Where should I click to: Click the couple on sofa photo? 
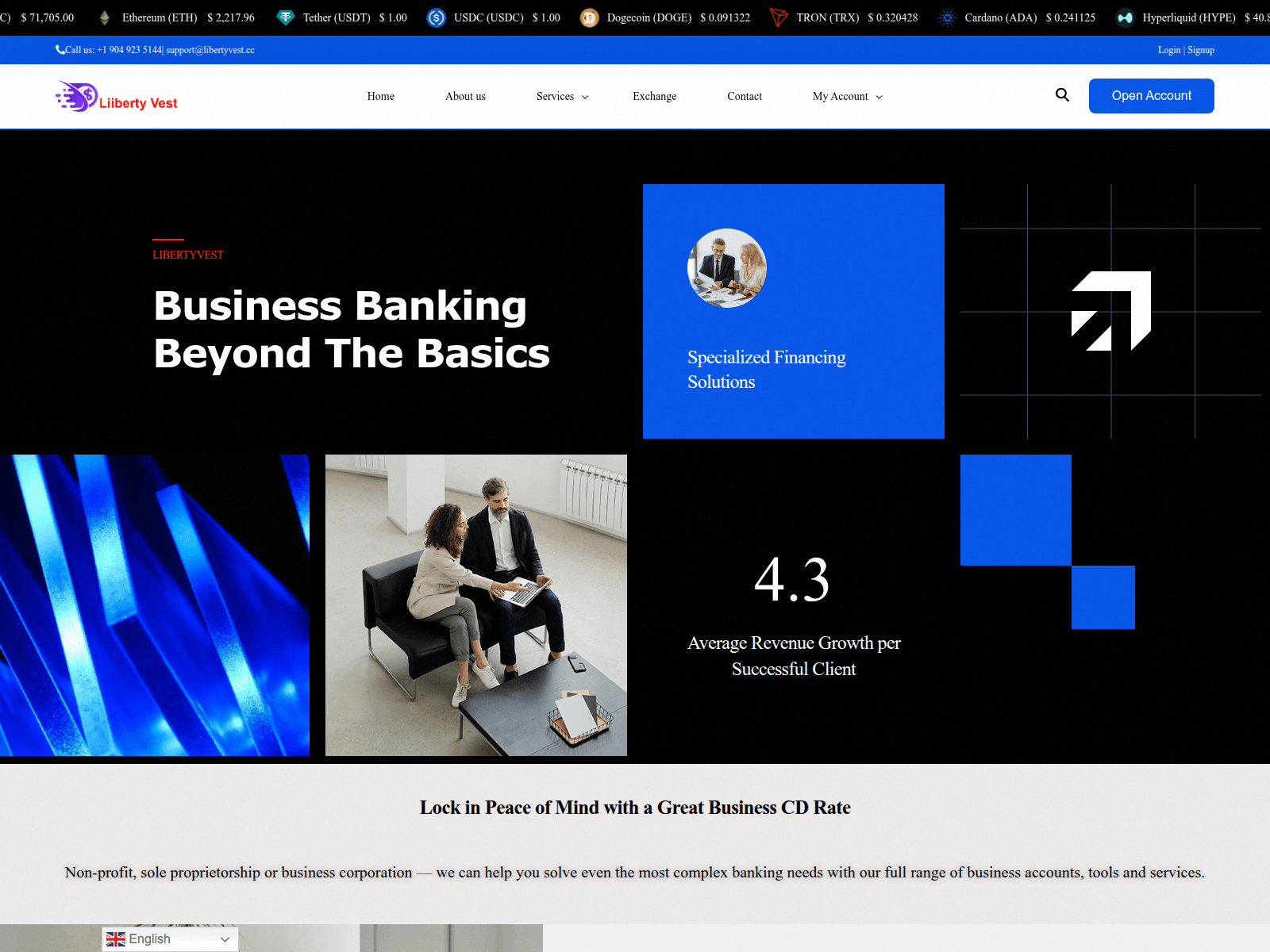tap(476, 605)
